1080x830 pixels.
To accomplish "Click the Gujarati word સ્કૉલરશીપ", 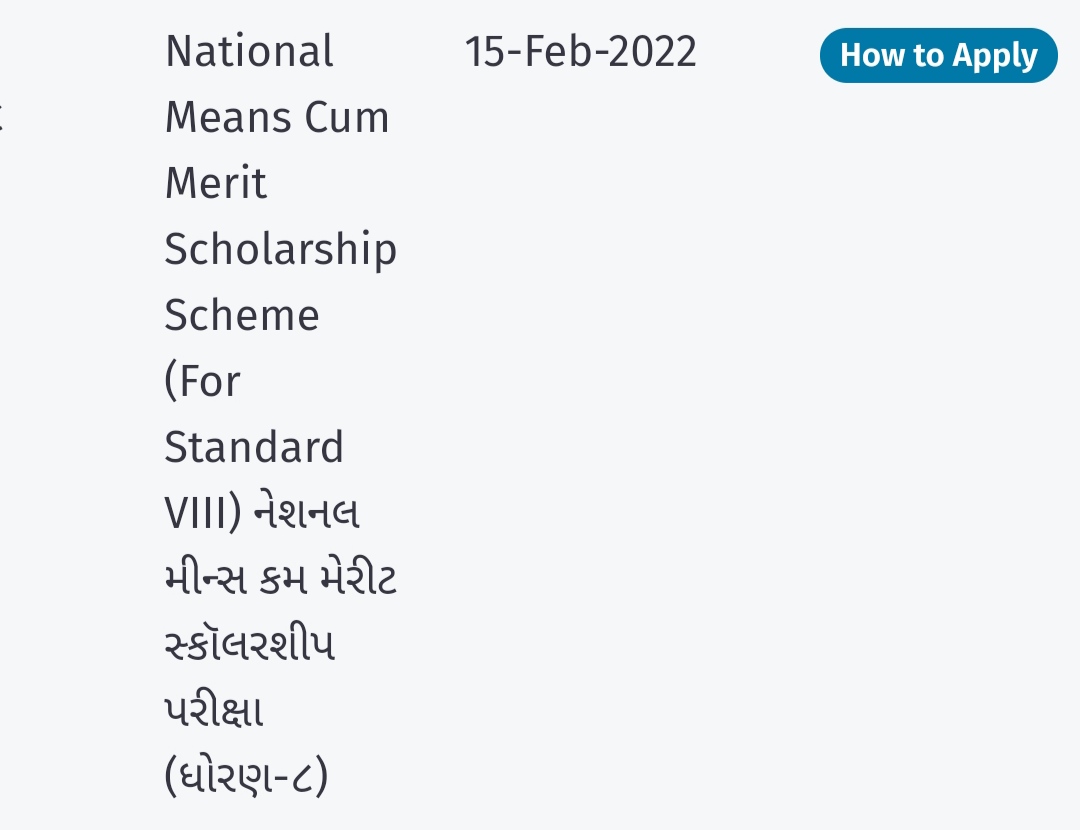I will coord(249,646).
